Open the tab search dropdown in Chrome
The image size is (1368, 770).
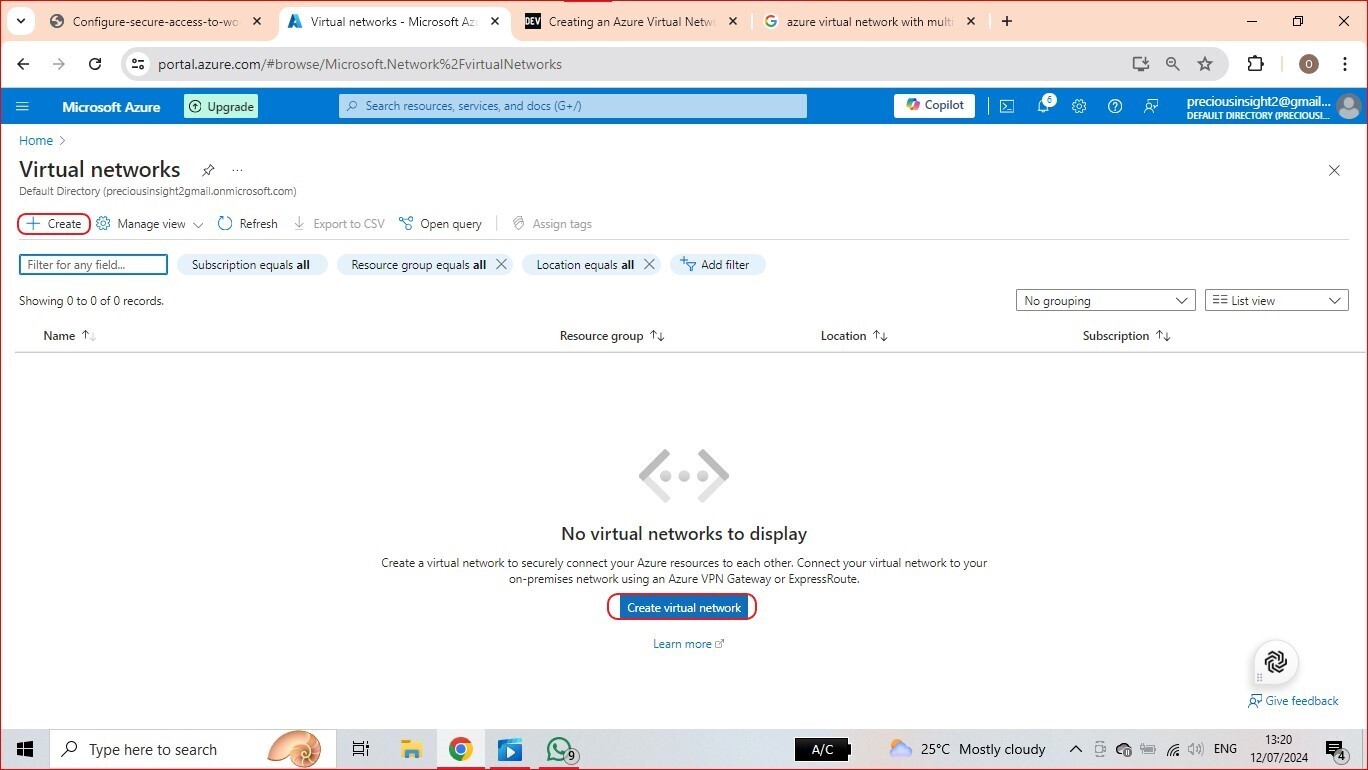tap(20, 21)
